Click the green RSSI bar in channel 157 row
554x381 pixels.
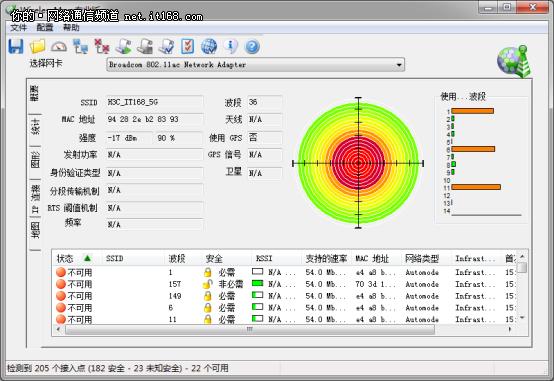coord(258,283)
